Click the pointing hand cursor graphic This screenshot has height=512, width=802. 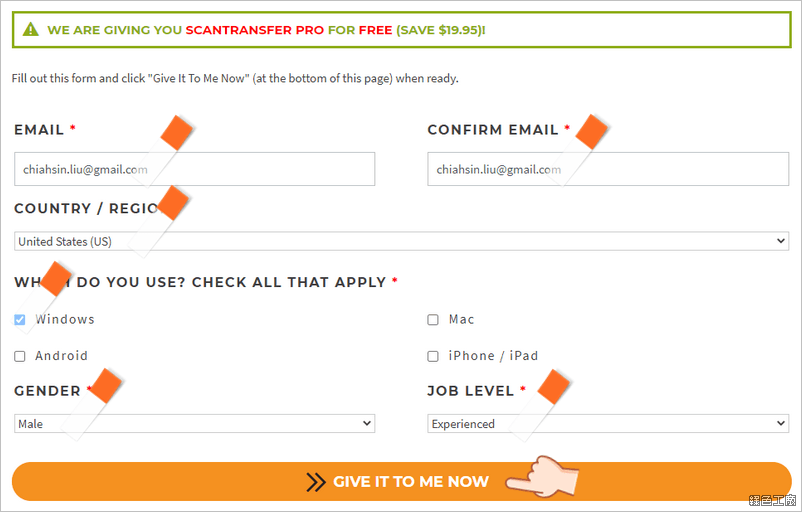click(542, 477)
